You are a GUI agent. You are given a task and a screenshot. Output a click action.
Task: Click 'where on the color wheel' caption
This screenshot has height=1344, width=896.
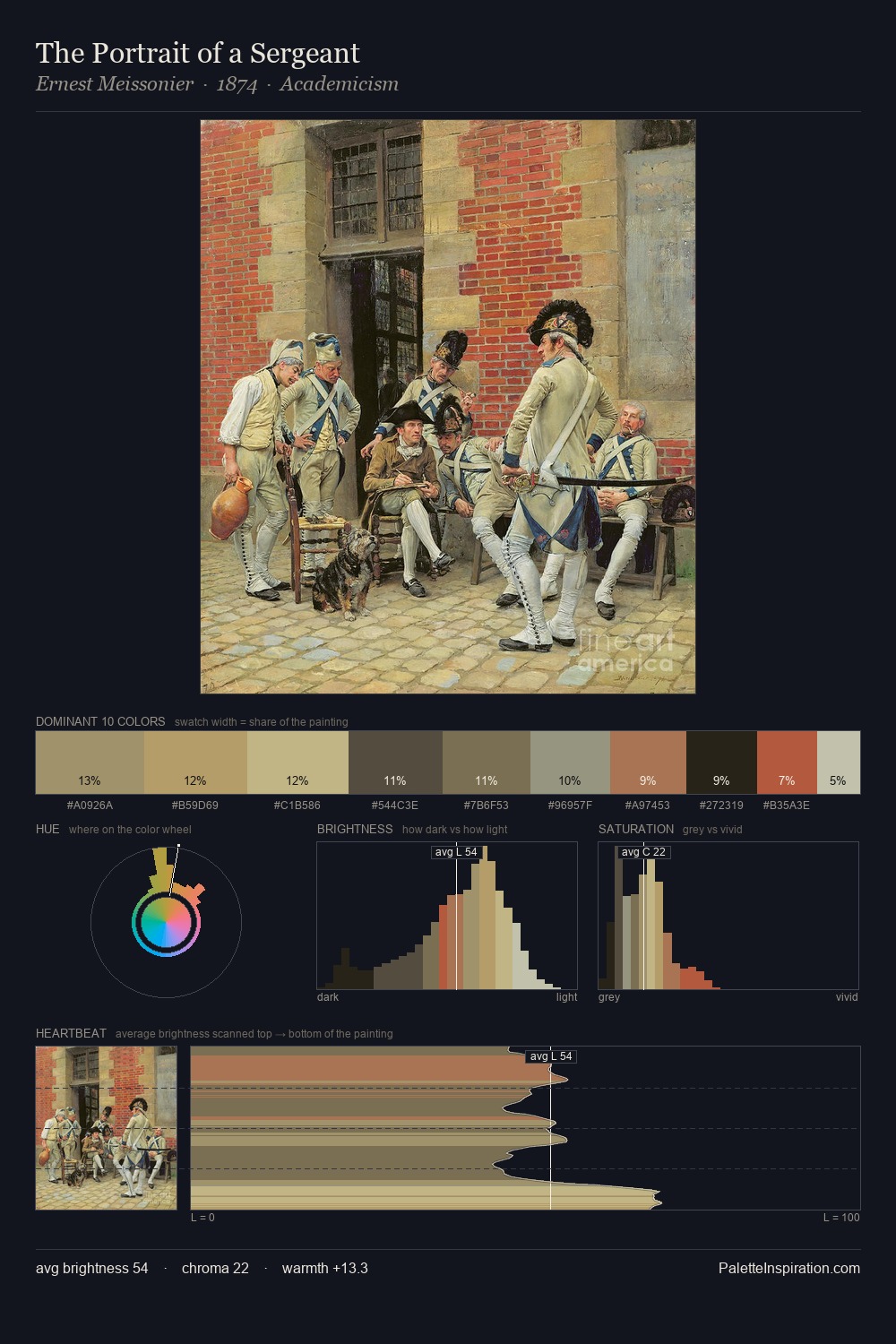tap(130, 830)
